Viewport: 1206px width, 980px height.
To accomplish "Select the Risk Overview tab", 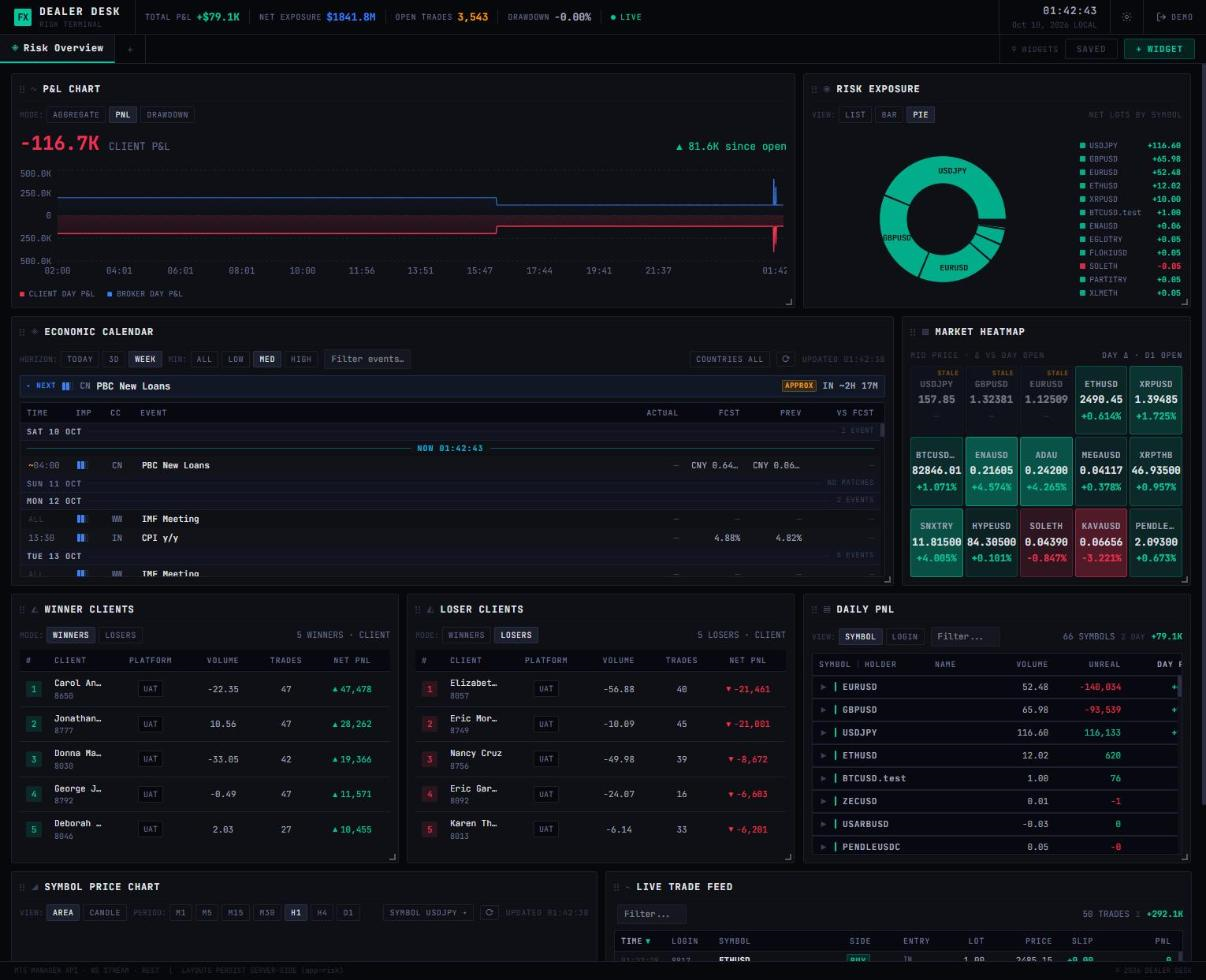I will 58,48.
